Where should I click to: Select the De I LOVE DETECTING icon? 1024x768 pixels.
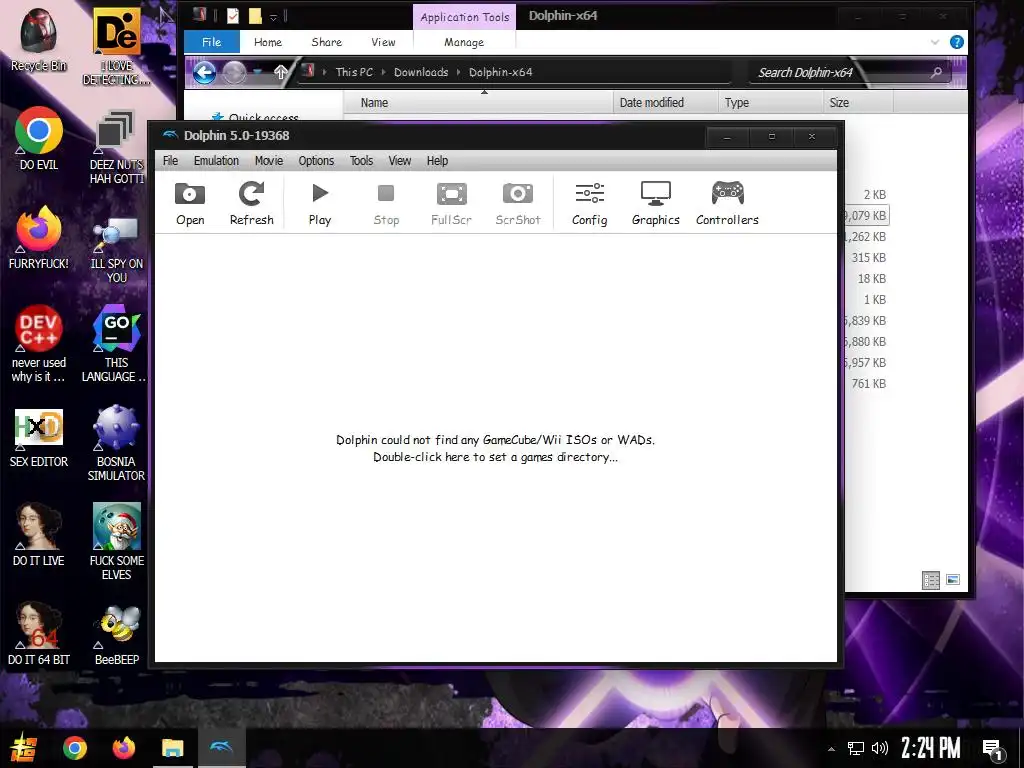[116, 47]
